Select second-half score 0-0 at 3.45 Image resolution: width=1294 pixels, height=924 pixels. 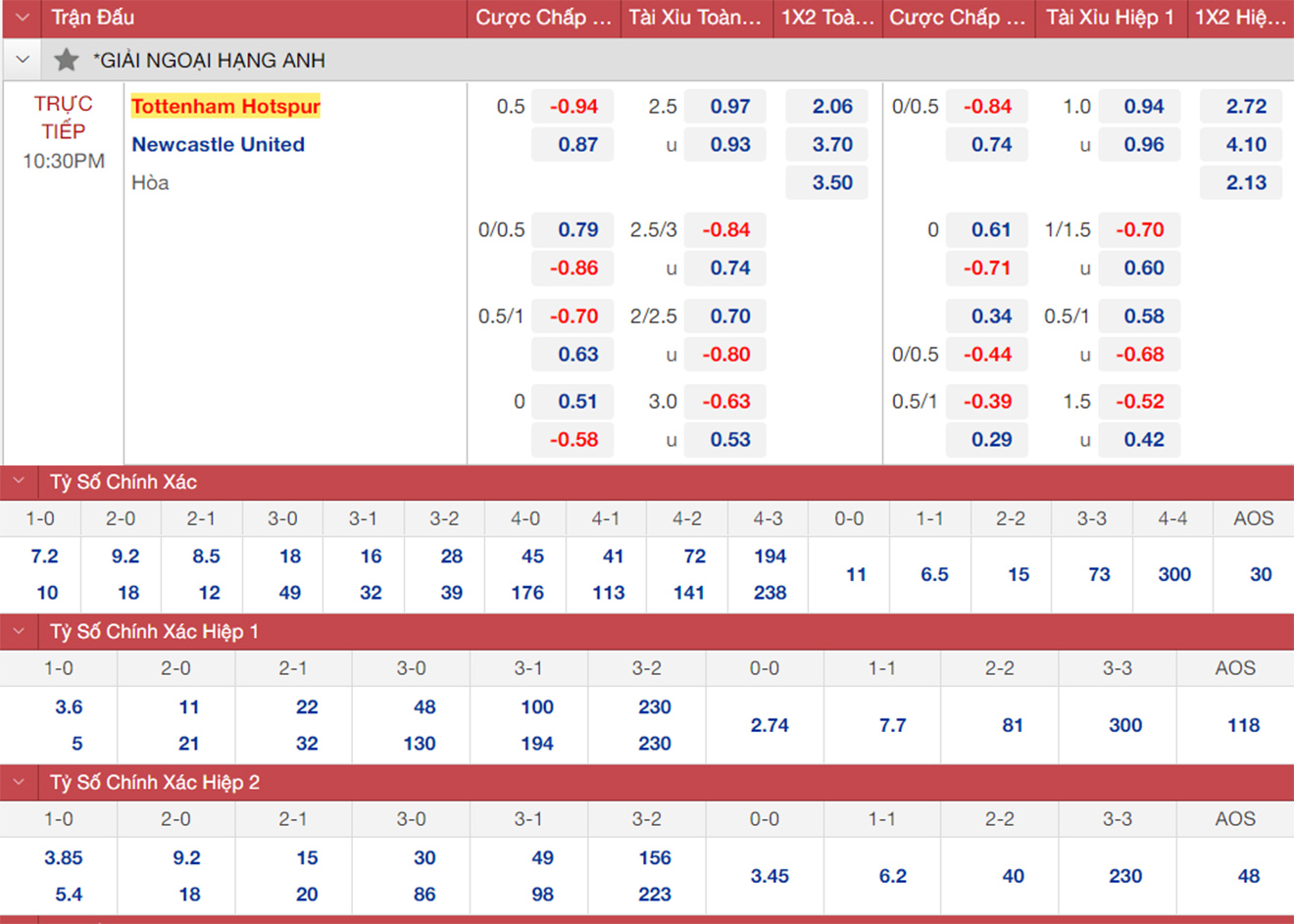click(770, 876)
